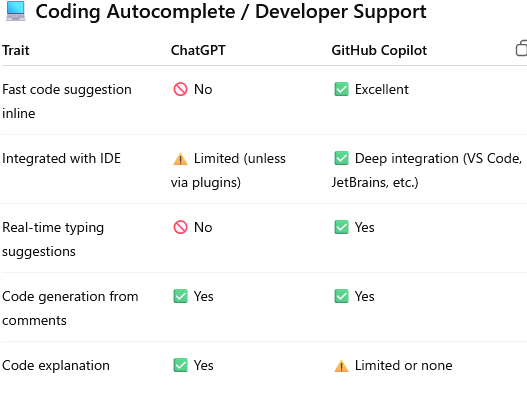The image size is (527, 397).
Task: Click the GitHub Copilot green check in Code generation row
Action: click(x=341, y=296)
